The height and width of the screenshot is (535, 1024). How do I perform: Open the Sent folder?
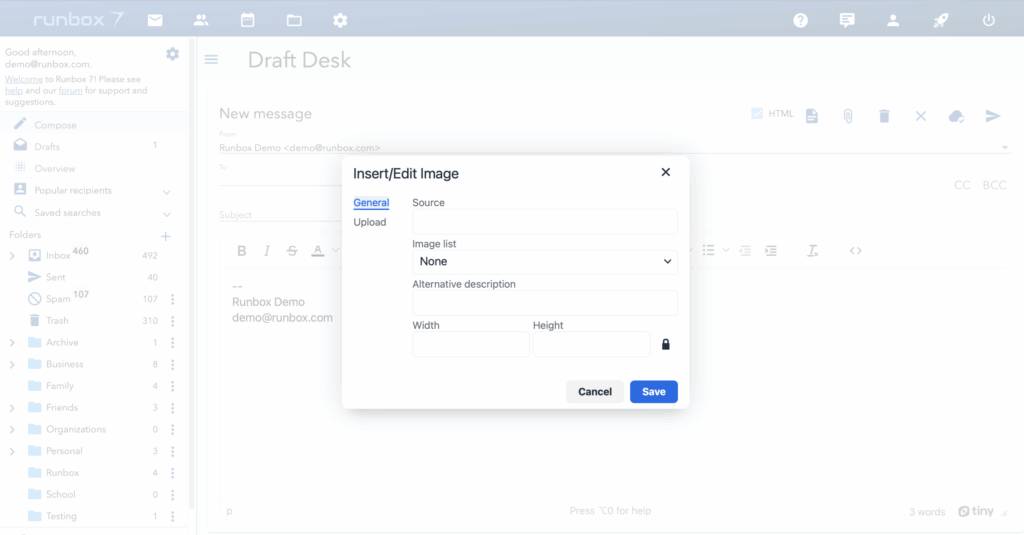click(x=56, y=278)
